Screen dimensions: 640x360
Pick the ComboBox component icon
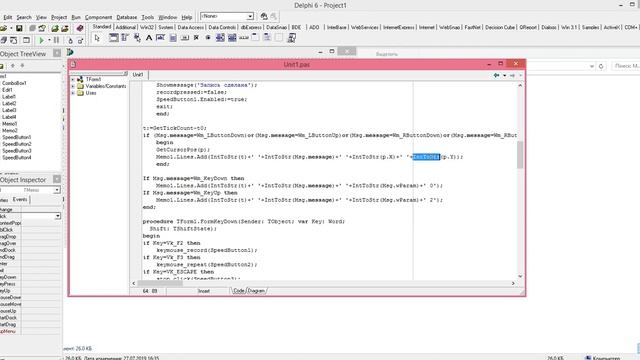232,38
